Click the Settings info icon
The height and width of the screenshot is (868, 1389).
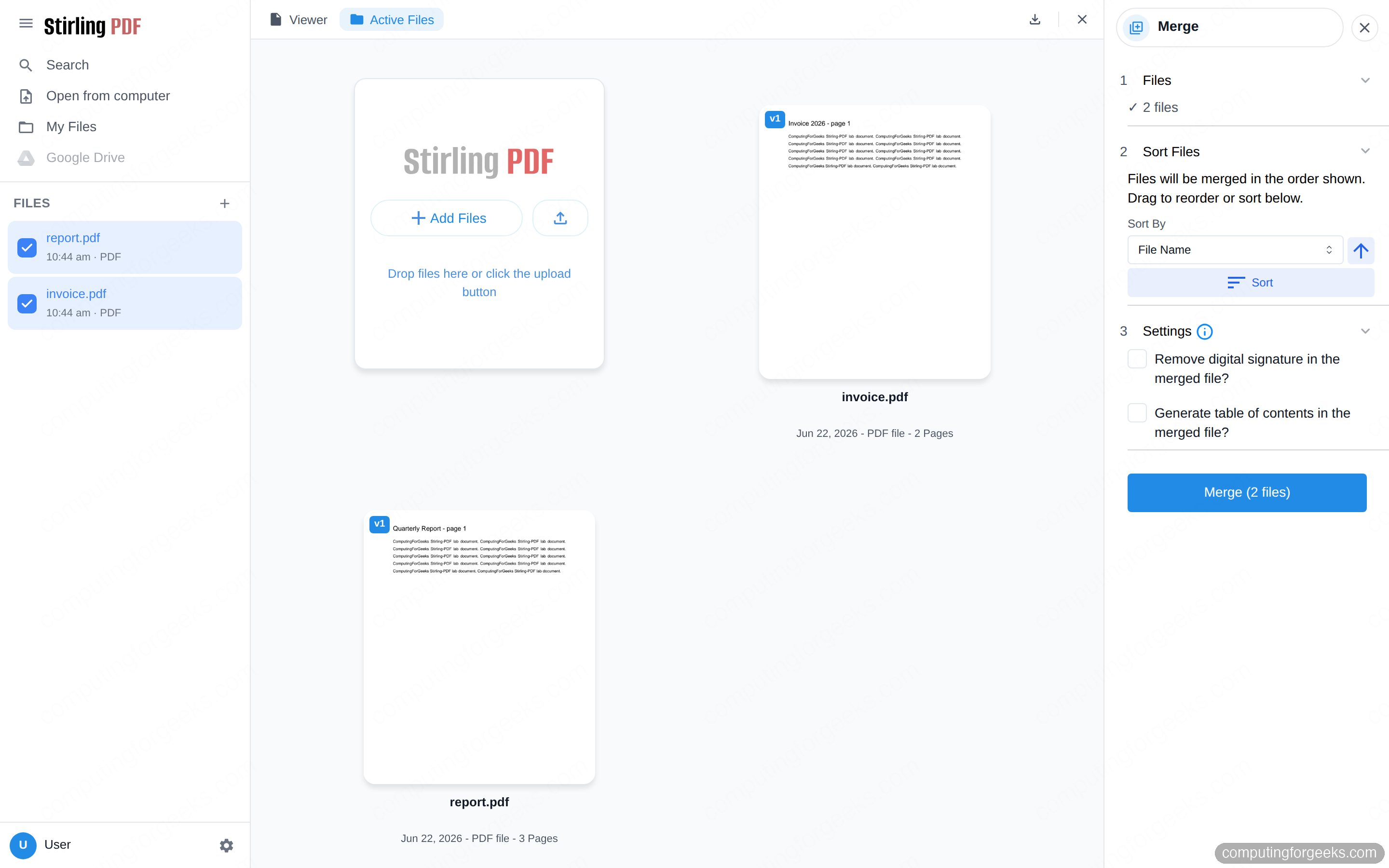[1204, 331]
